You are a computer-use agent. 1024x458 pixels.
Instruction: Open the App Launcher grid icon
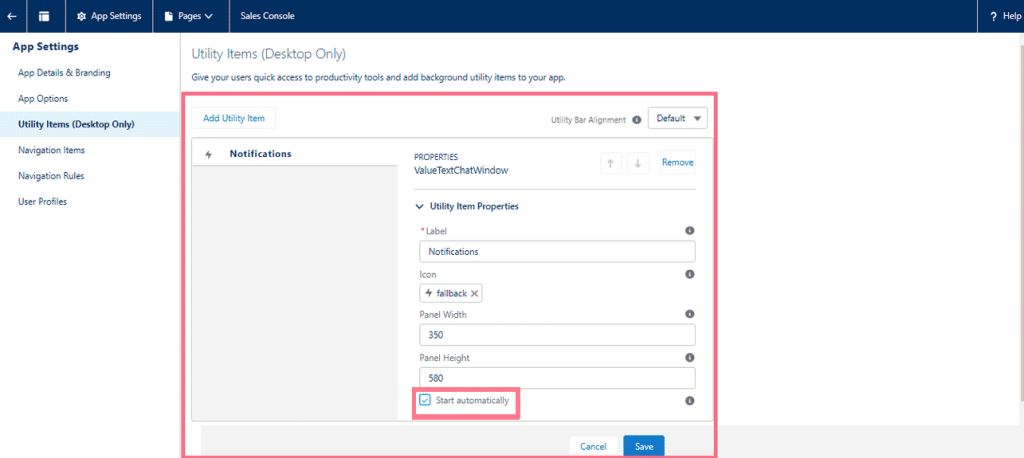(x=44, y=16)
